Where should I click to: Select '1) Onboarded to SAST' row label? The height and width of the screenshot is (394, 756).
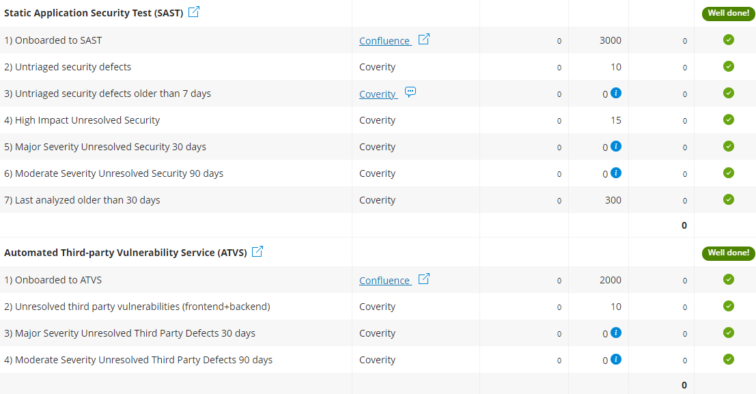(x=53, y=40)
